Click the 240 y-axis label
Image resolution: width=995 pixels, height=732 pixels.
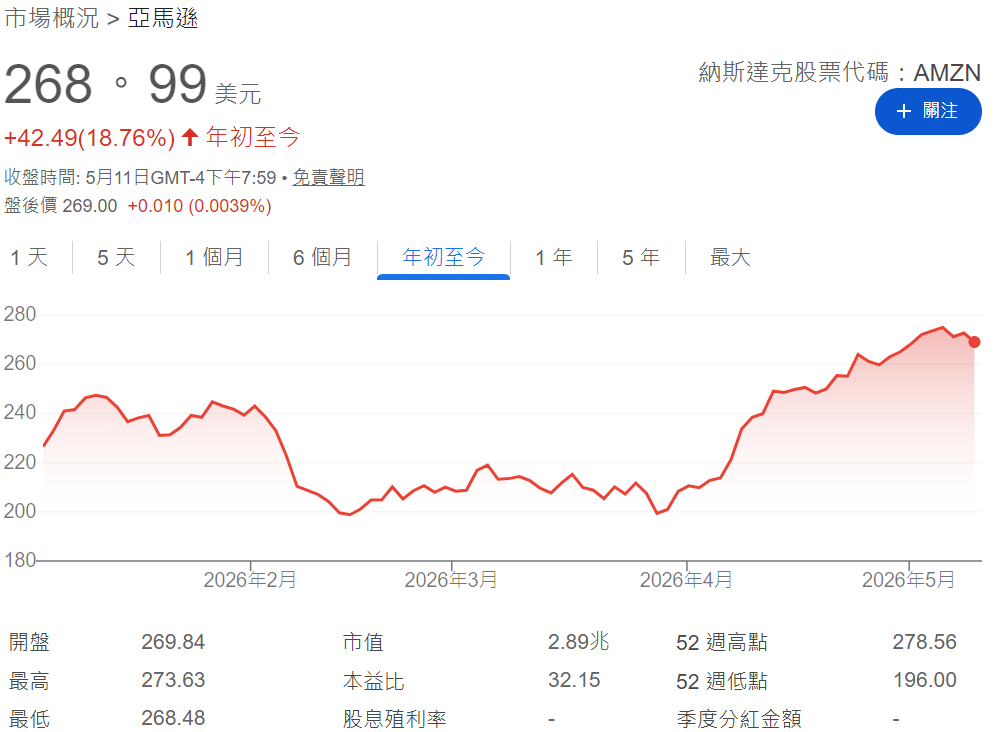click(20, 412)
